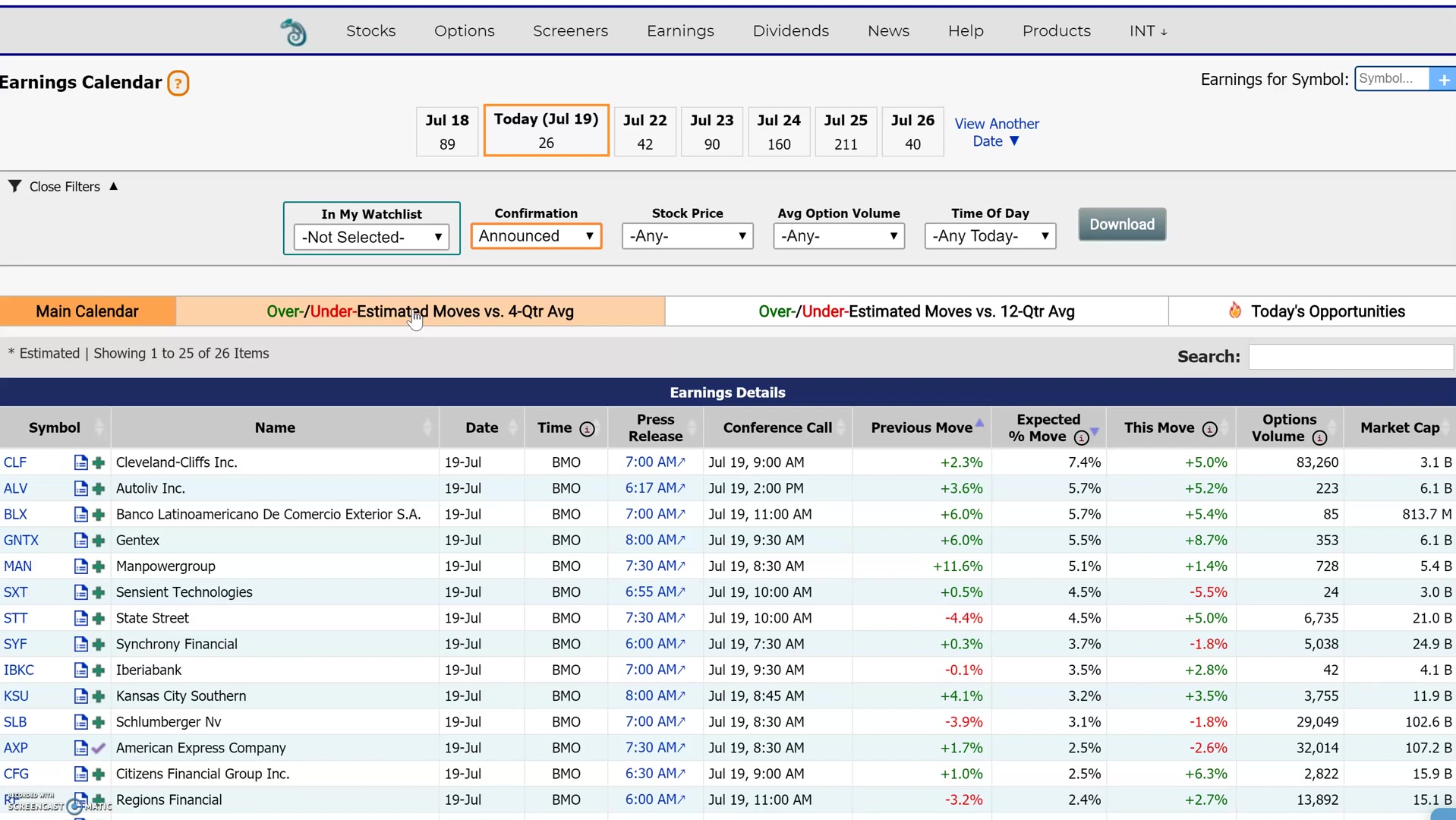Open Today's Opportunities tab
Image resolution: width=1456 pixels, height=820 pixels.
pos(1313,311)
